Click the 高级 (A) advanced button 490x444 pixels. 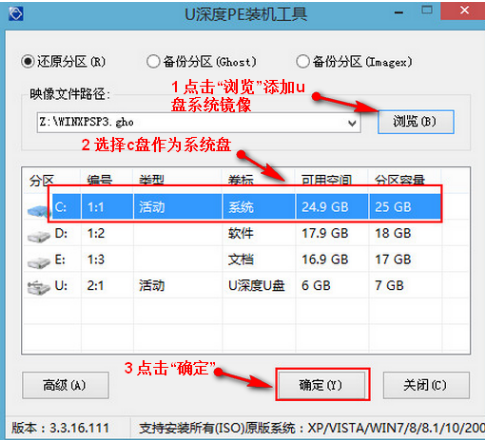click(x=65, y=385)
